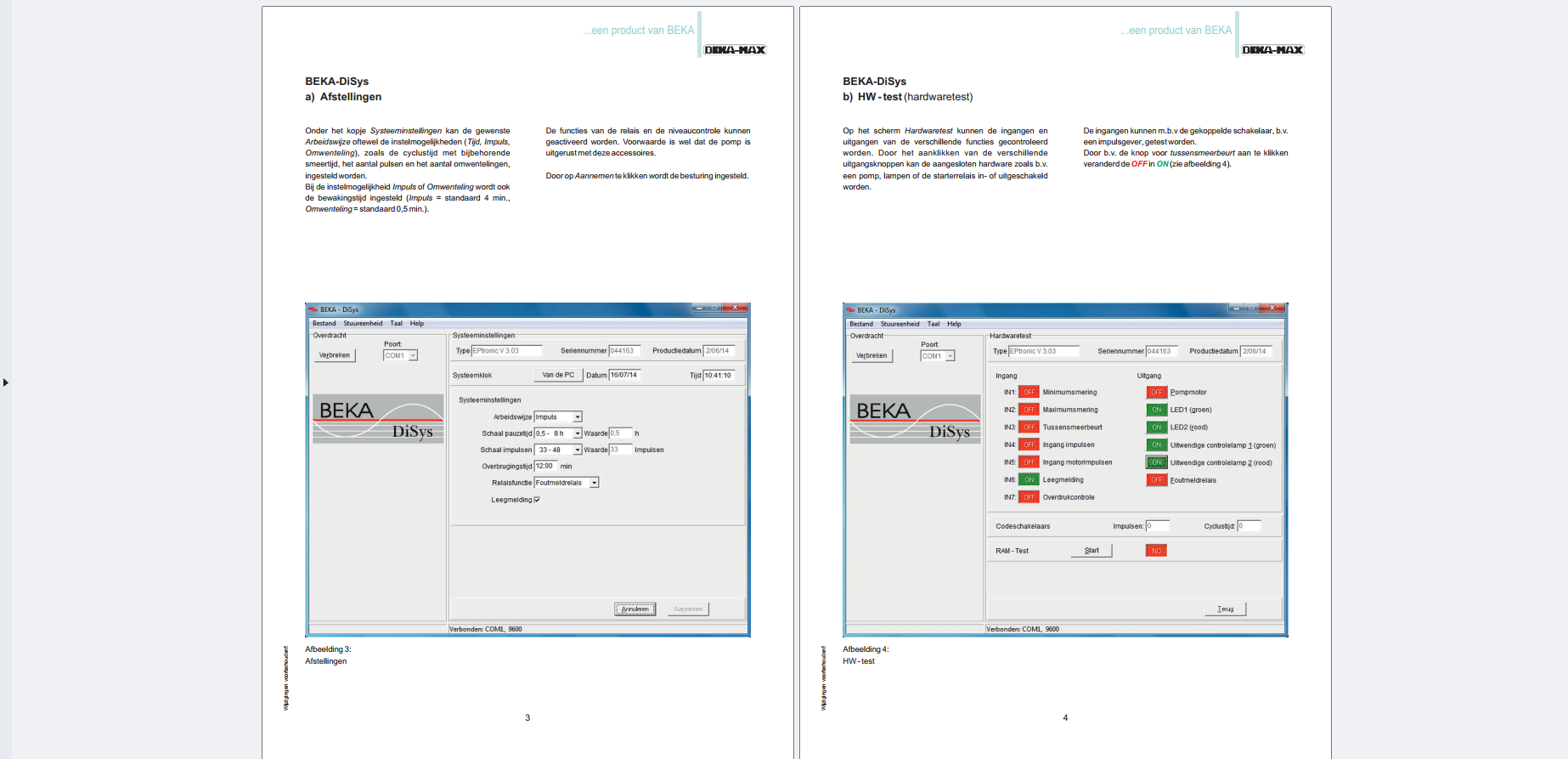Click BEKA-MAX logo on page 4 header
This screenshot has height=759, width=1568.
[1272, 50]
